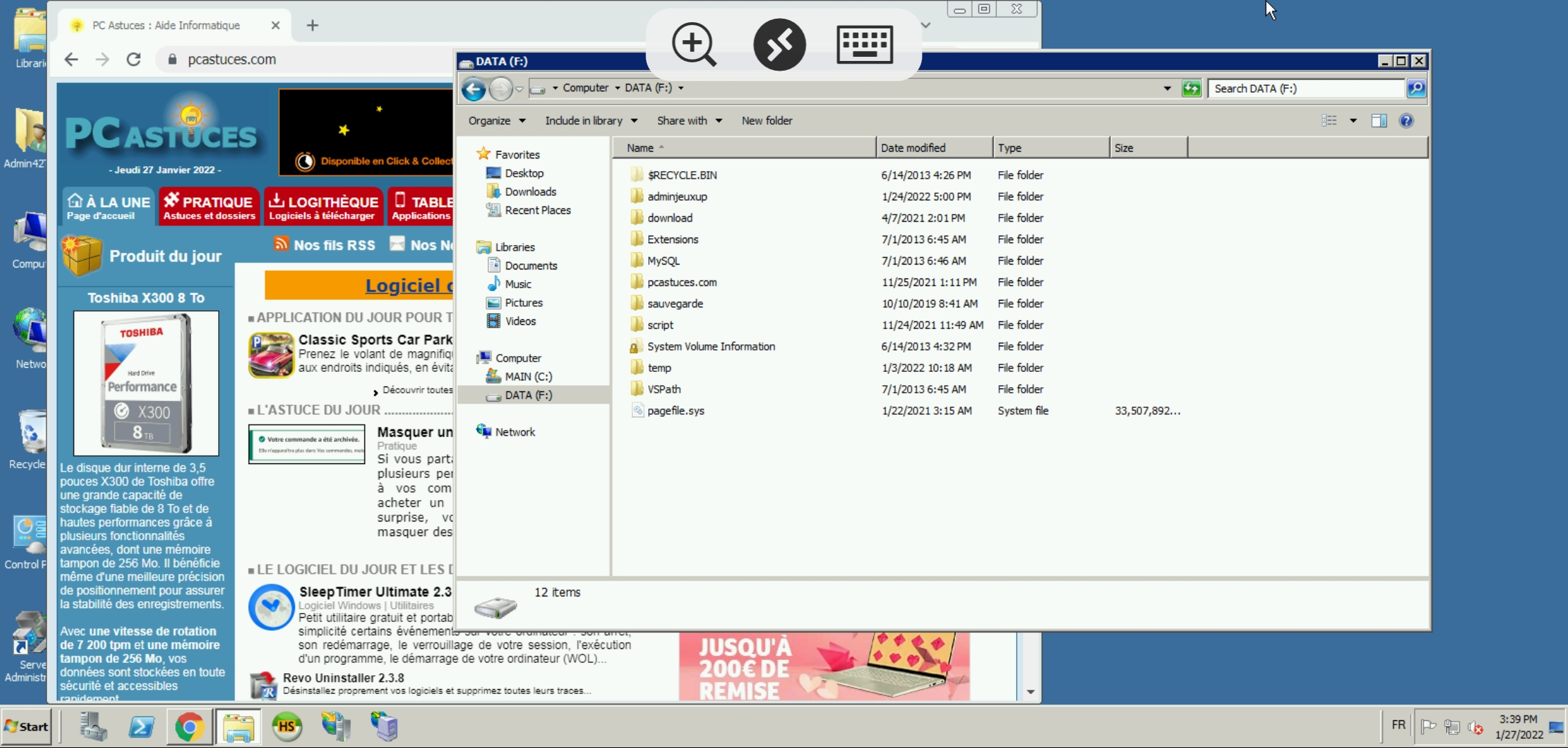Viewport: 1568px width, 748px height.
Task: Open Explorer help question mark icon
Action: point(1406,121)
